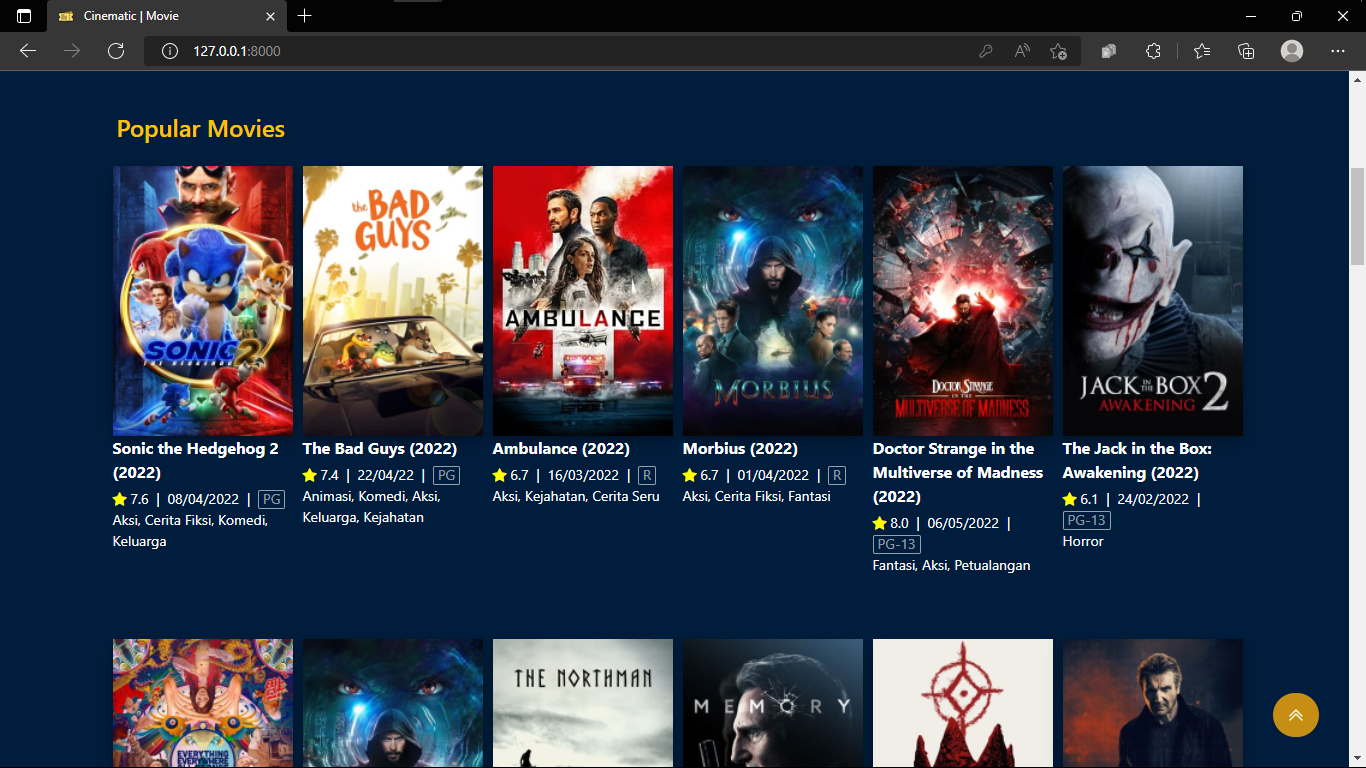Image resolution: width=1366 pixels, height=768 pixels.
Task: Open Jack in the Box 2 poster
Action: tap(1153, 301)
